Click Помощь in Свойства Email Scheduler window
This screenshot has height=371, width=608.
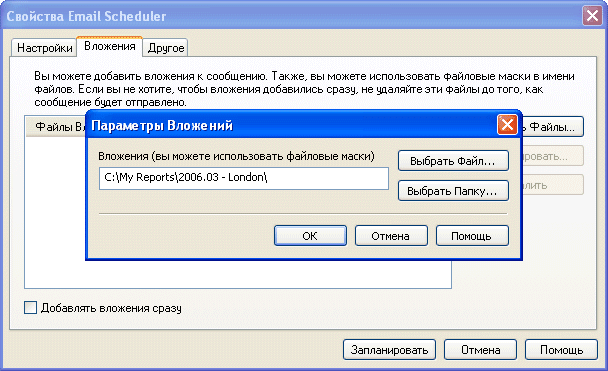coord(561,350)
